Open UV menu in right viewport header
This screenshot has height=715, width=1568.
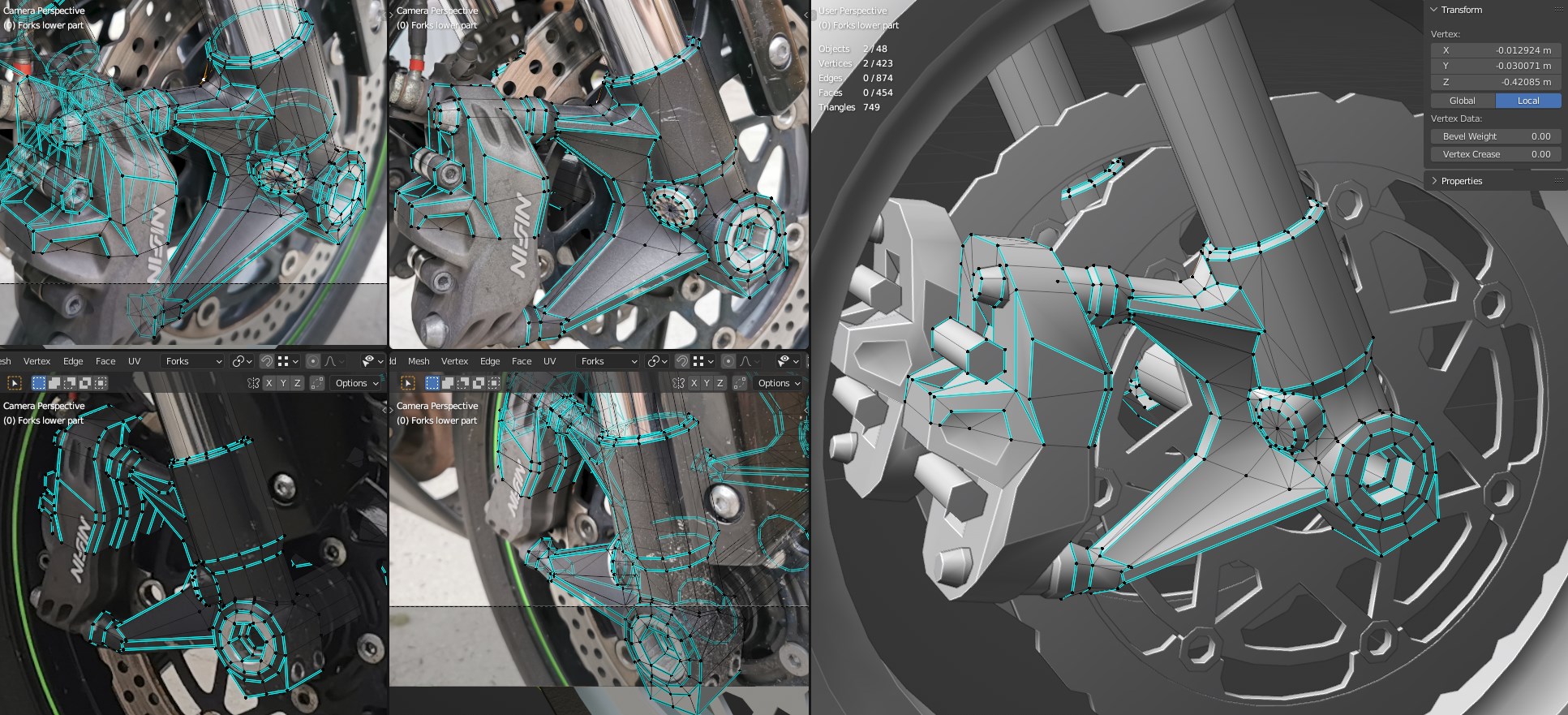550,361
